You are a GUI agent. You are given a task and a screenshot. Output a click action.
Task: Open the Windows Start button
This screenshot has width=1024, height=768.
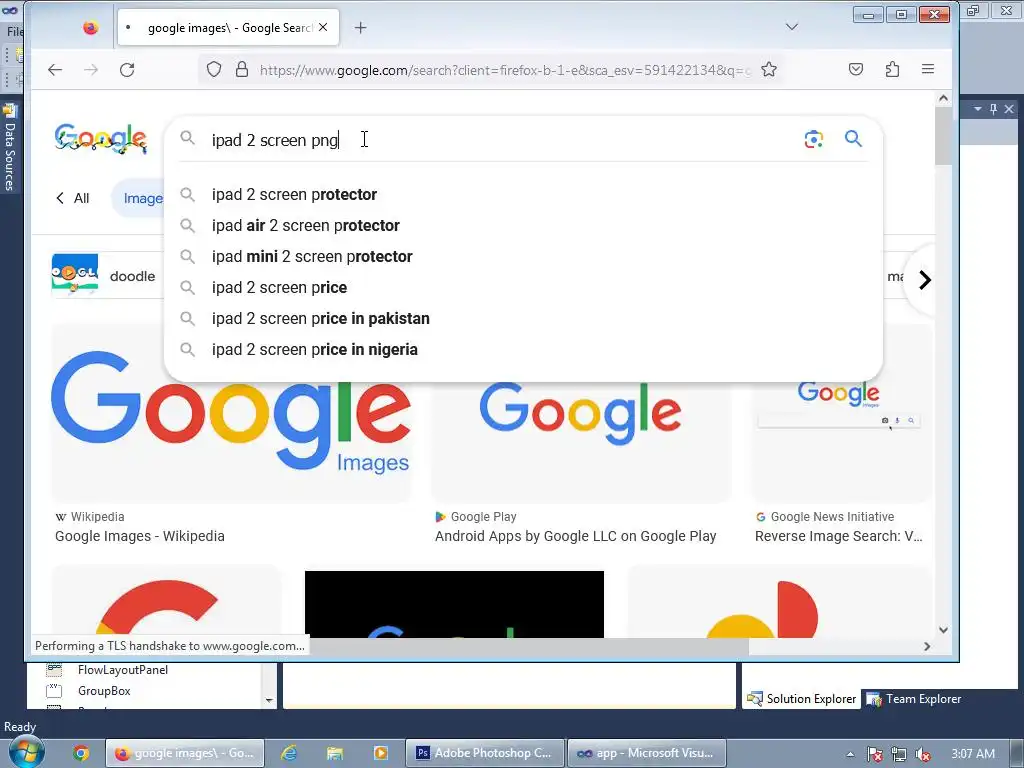25,752
